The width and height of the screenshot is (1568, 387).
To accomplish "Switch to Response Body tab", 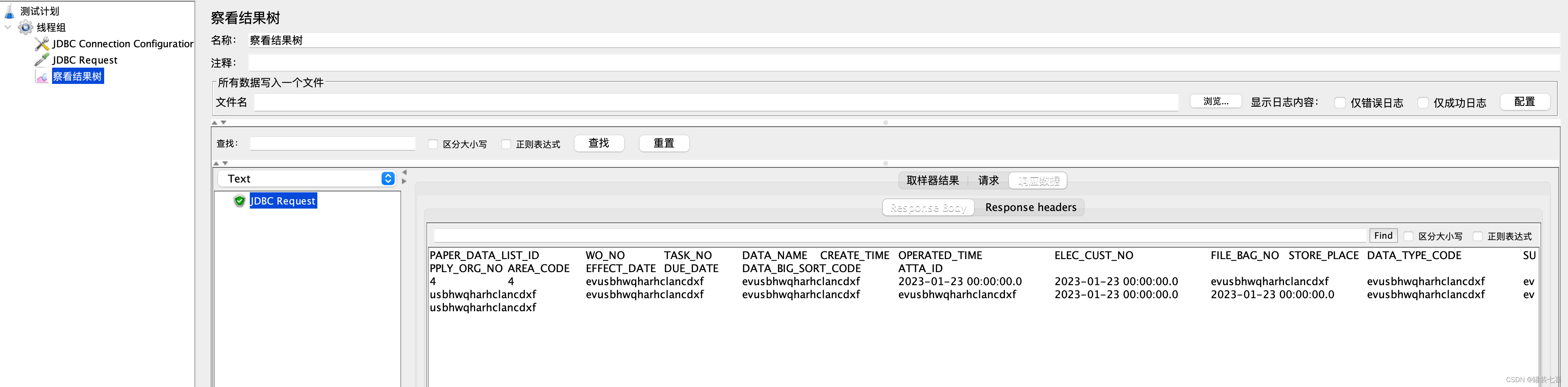I will pos(928,208).
